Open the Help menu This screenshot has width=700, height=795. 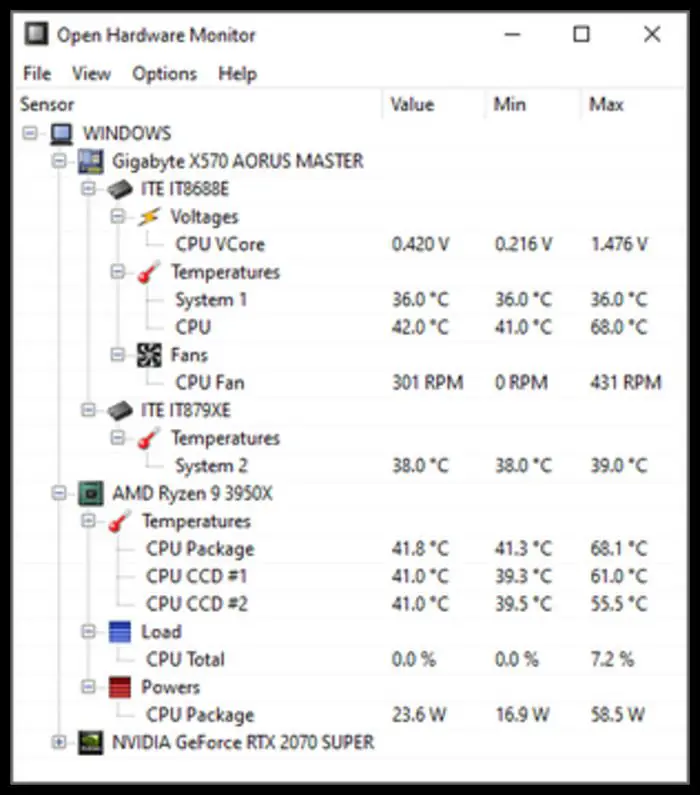(237, 74)
